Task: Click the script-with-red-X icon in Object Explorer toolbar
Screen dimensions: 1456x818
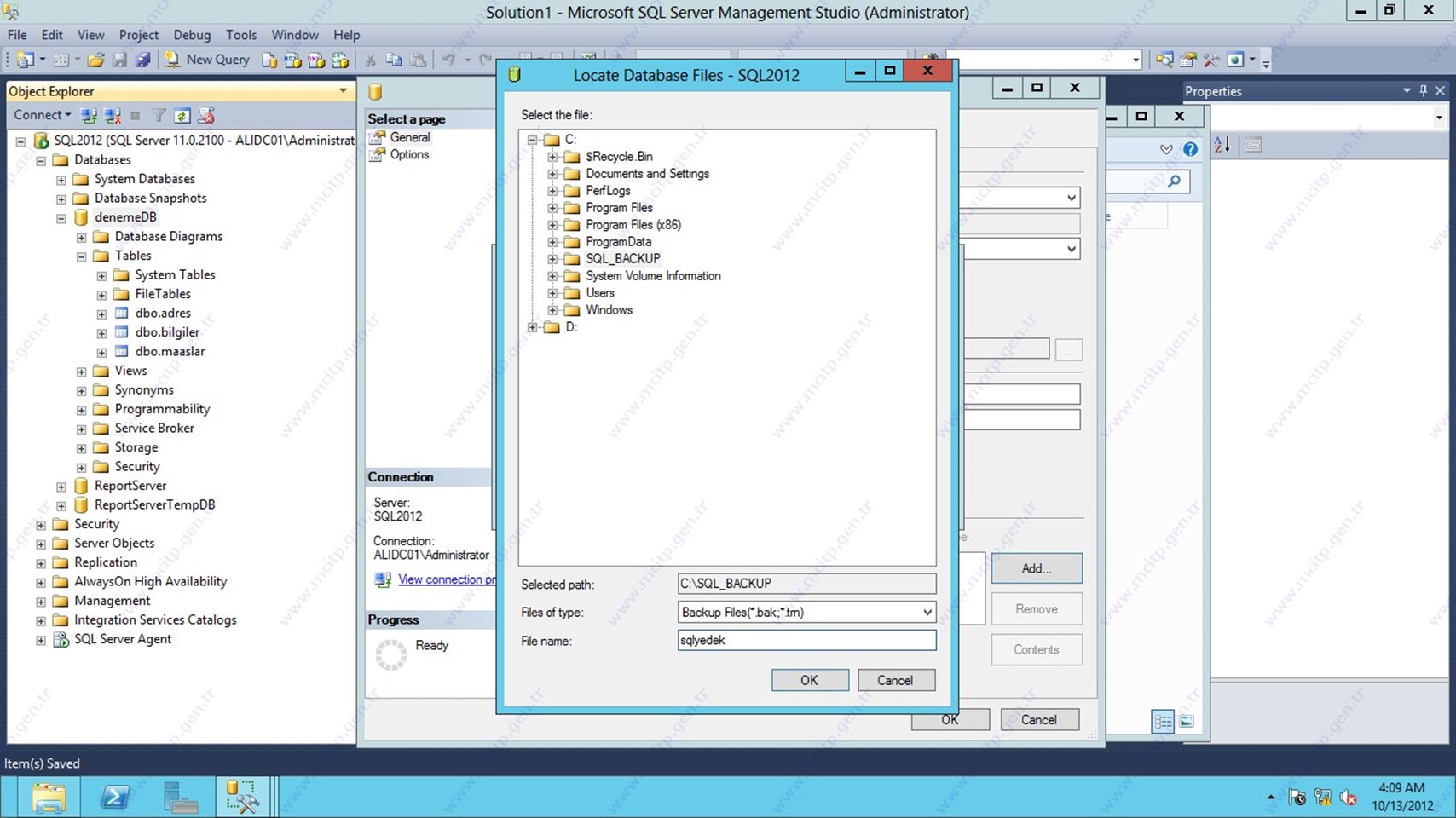Action: coord(205,115)
